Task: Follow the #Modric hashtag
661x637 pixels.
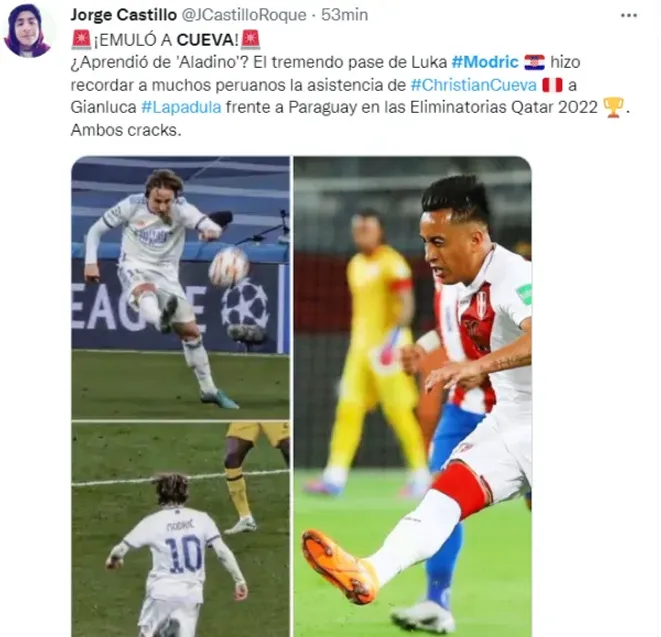Action: [x=485, y=62]
